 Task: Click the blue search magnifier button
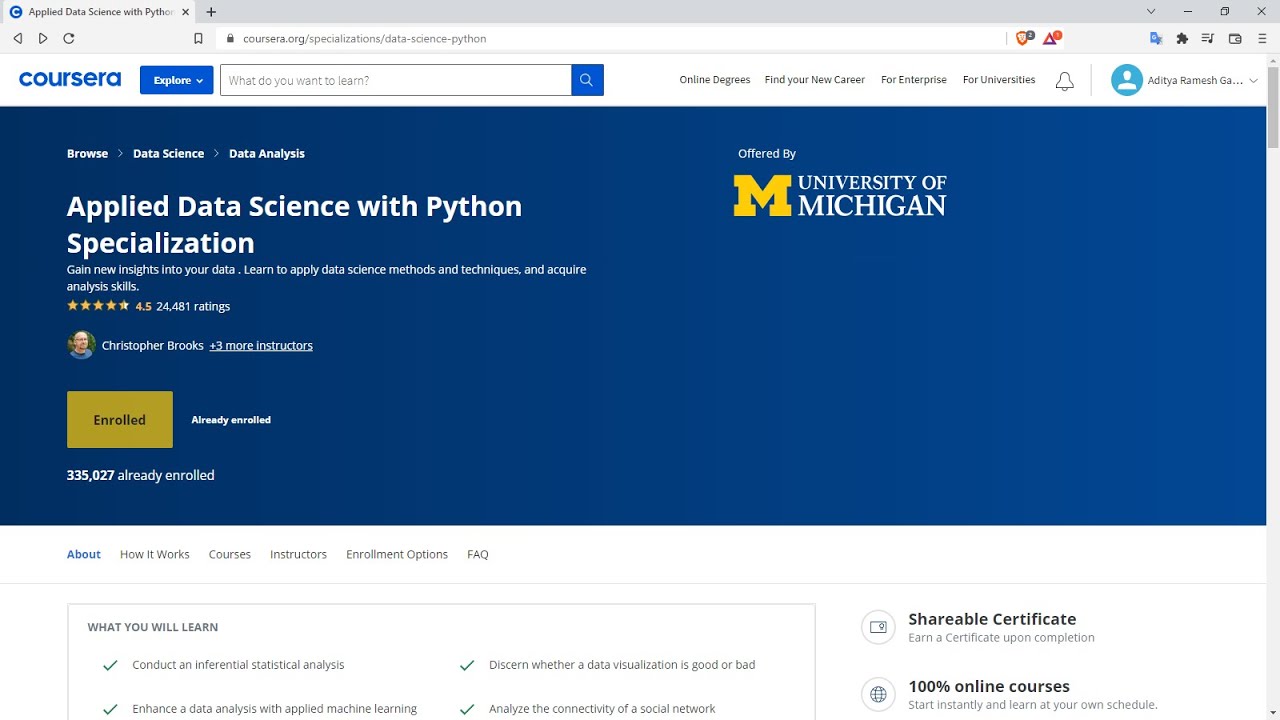tap(587, 80)
